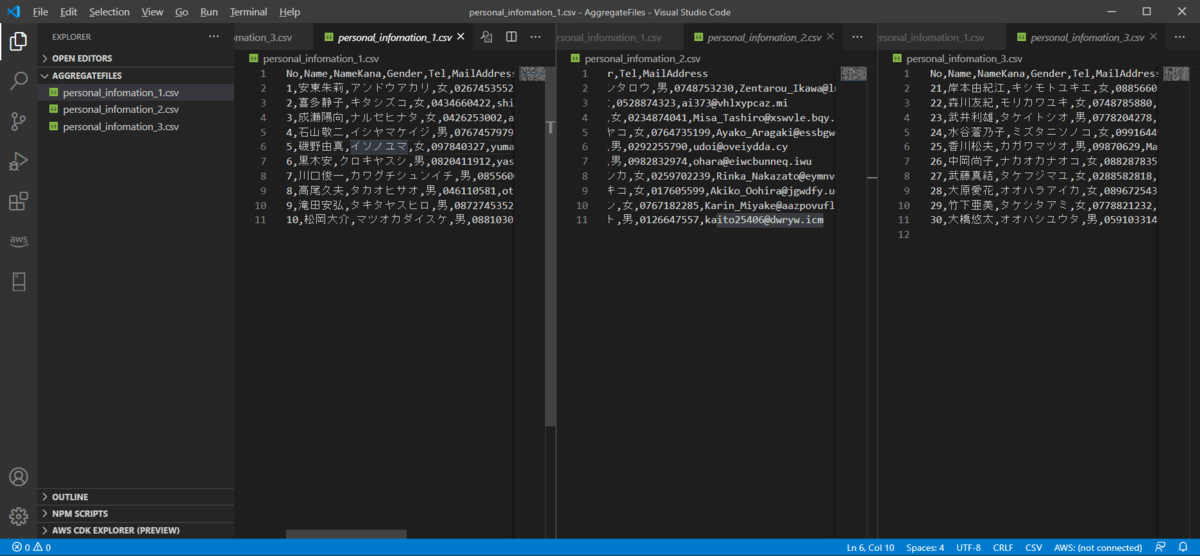
Task: Change file encoding via UTF-8
Action: (968, 547)
